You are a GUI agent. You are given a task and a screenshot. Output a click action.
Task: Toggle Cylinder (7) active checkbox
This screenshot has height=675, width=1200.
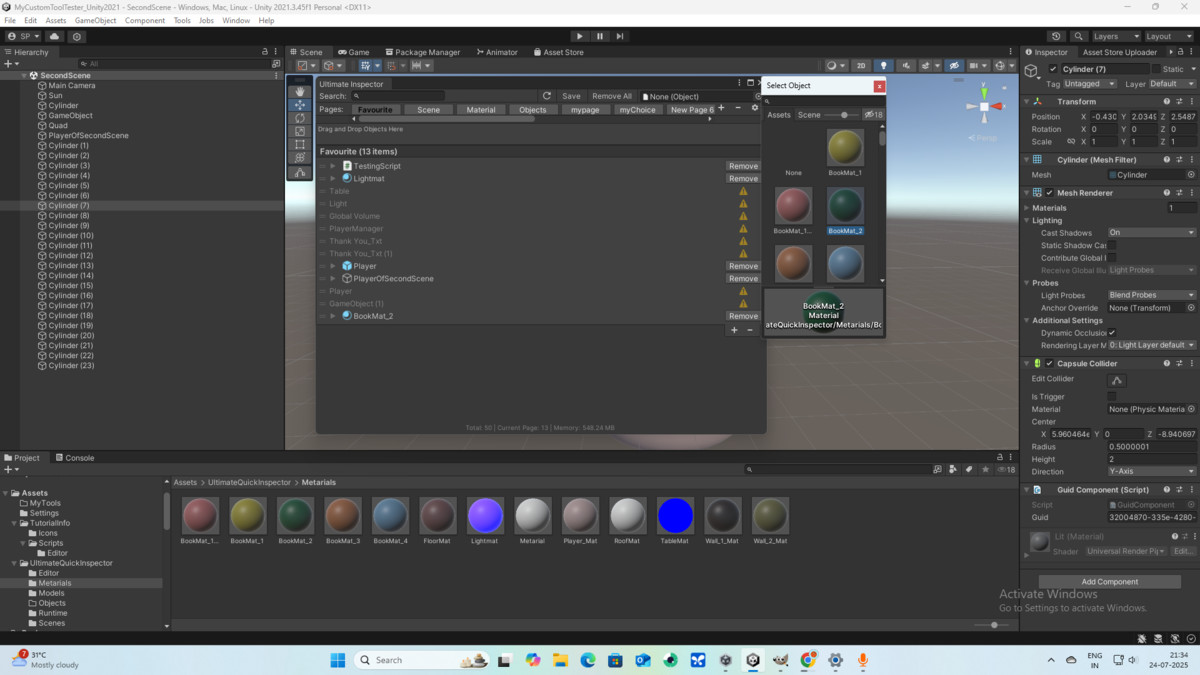[1053, 69]
